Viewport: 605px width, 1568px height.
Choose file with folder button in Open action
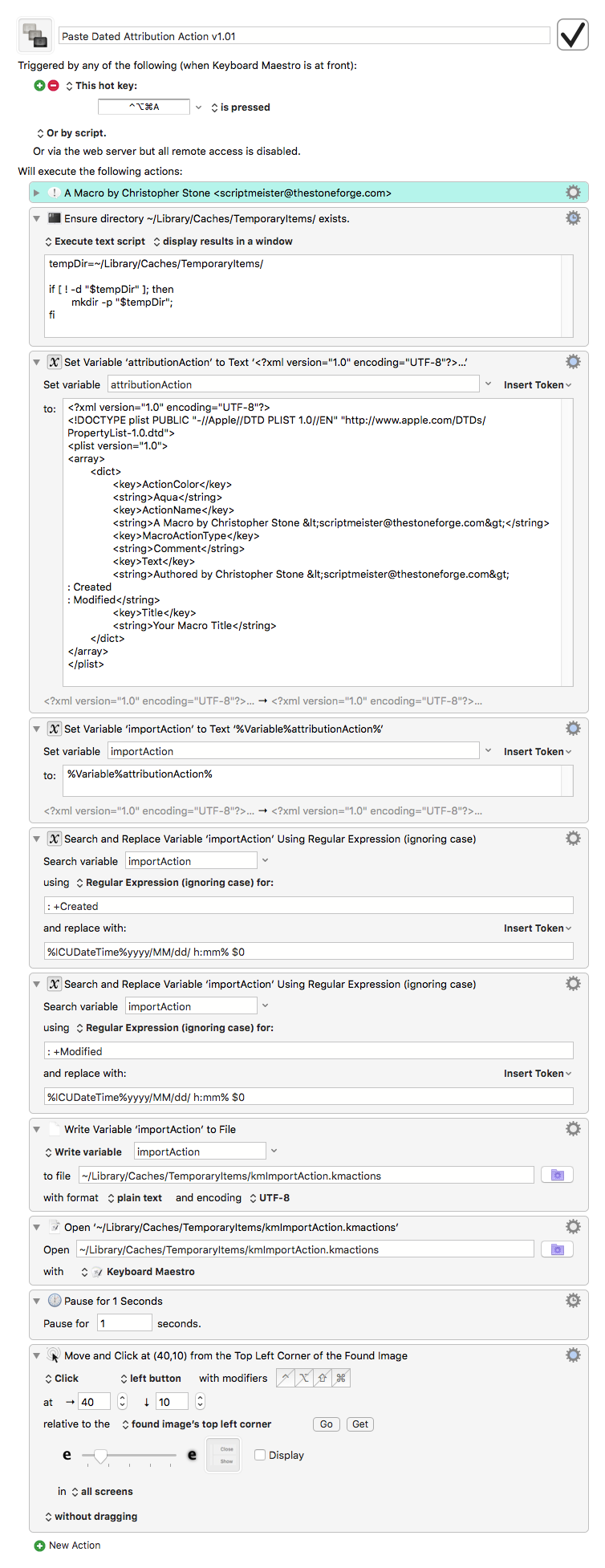coord(558,1249)
